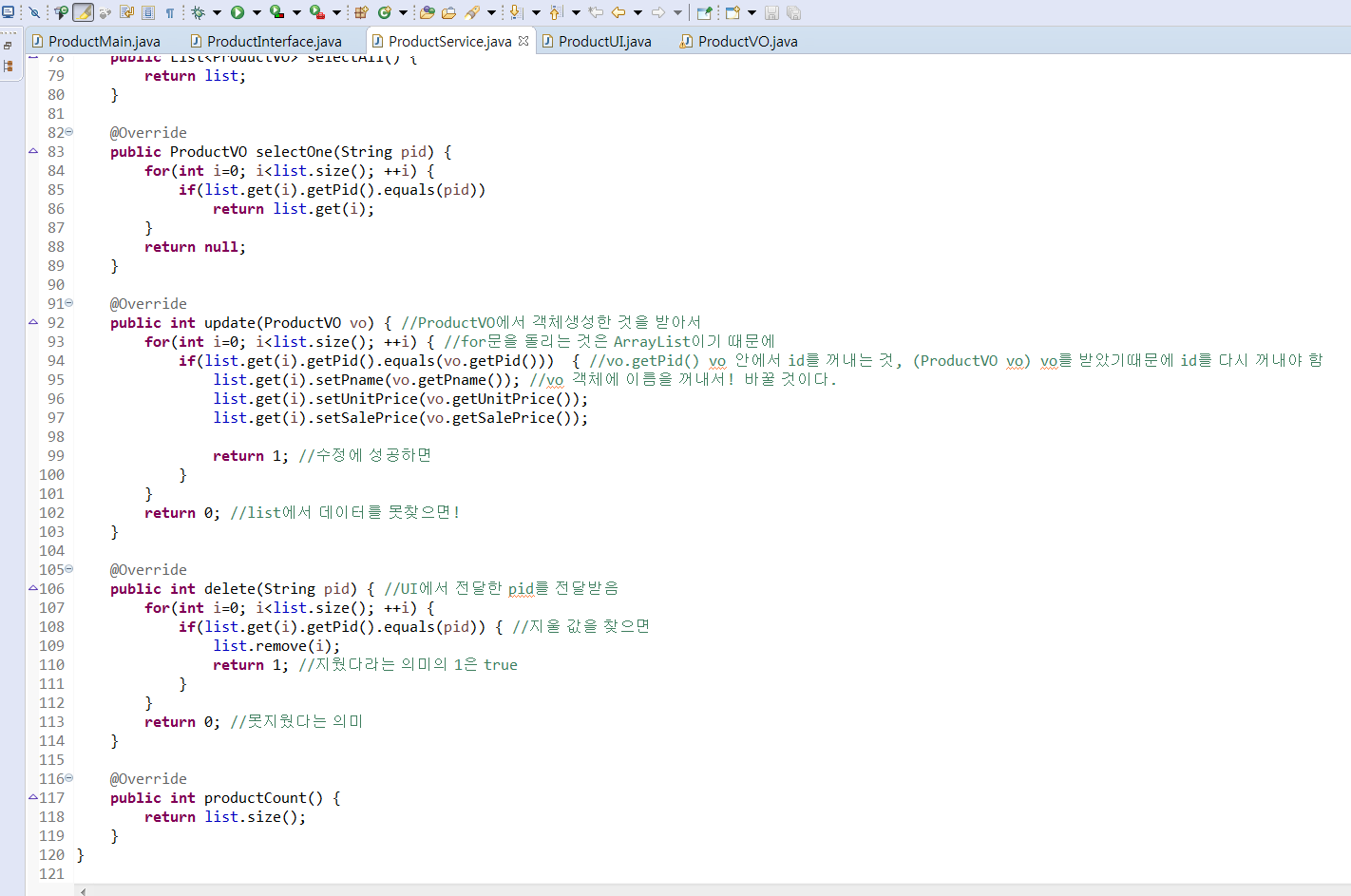Click the Save All icon
The width and height of the screenshot is (1351, 896).
click(793, 12)
